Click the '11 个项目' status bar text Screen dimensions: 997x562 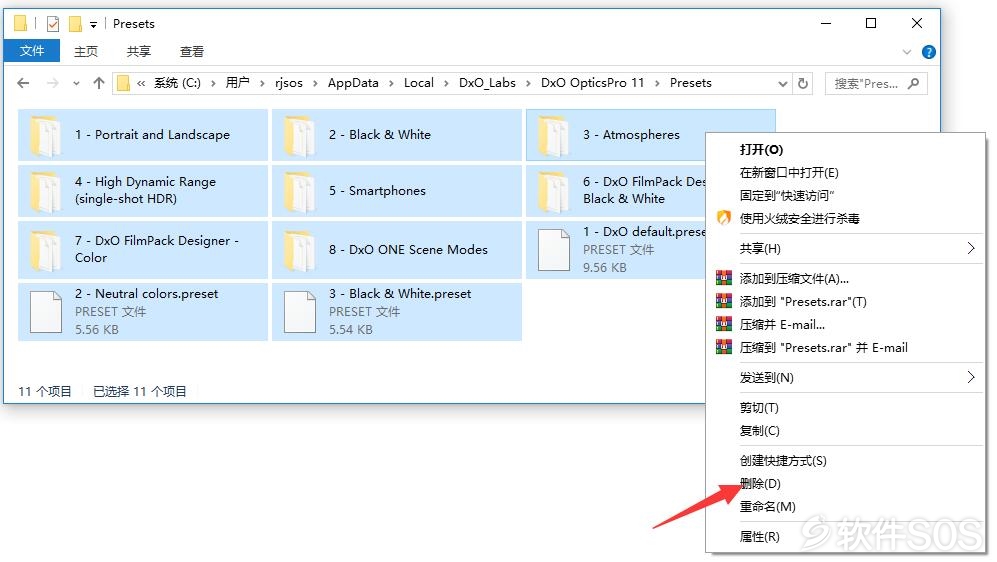pos(45,392)
